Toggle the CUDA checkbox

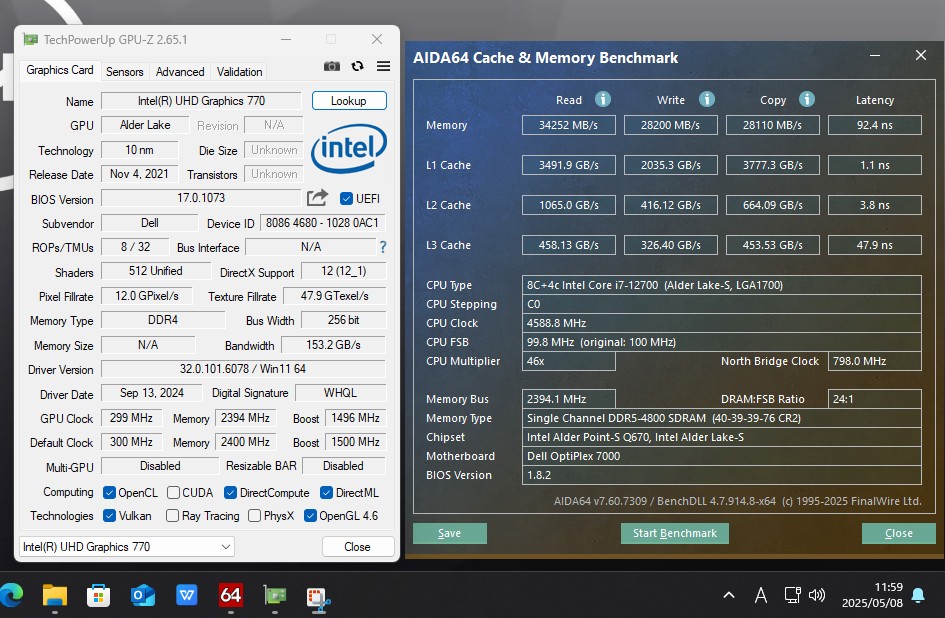pyautogui.click(x=173, y=493)
